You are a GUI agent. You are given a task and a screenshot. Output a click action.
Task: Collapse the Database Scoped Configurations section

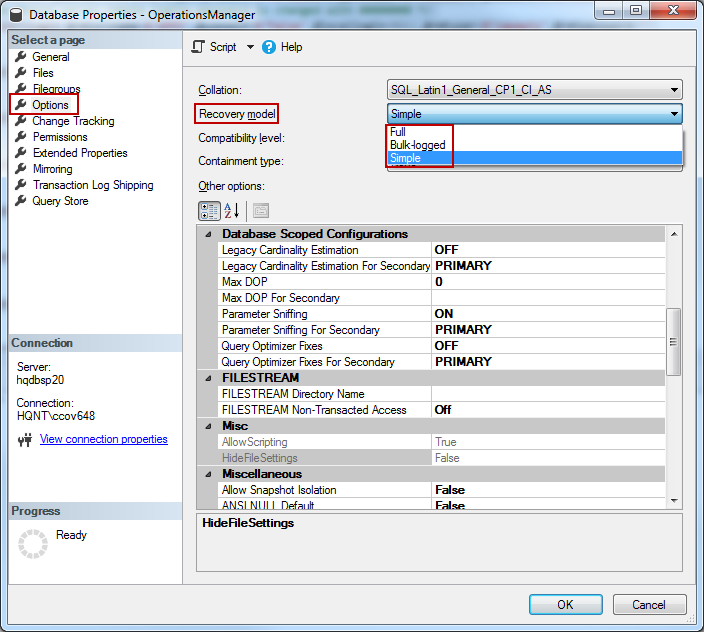tap(209, 234)
